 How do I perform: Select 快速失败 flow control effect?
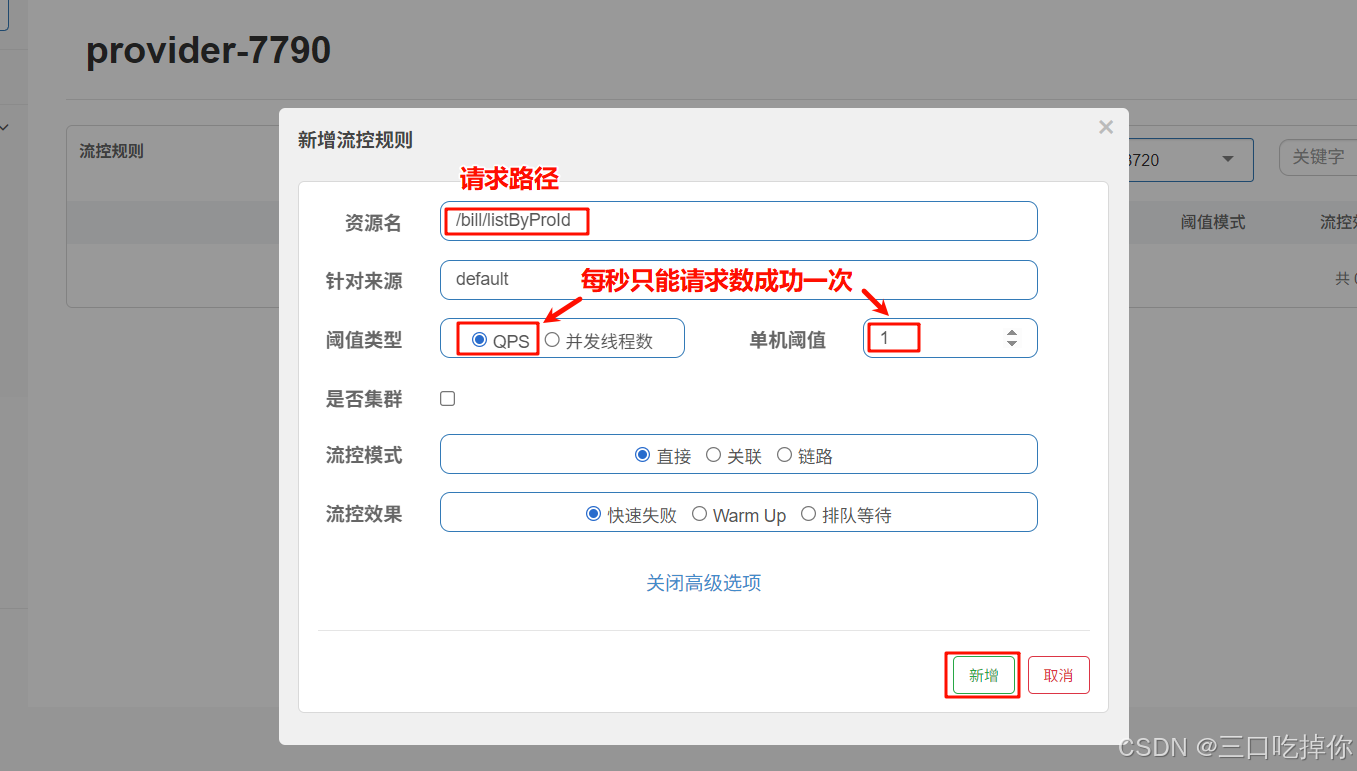[593, 514]
